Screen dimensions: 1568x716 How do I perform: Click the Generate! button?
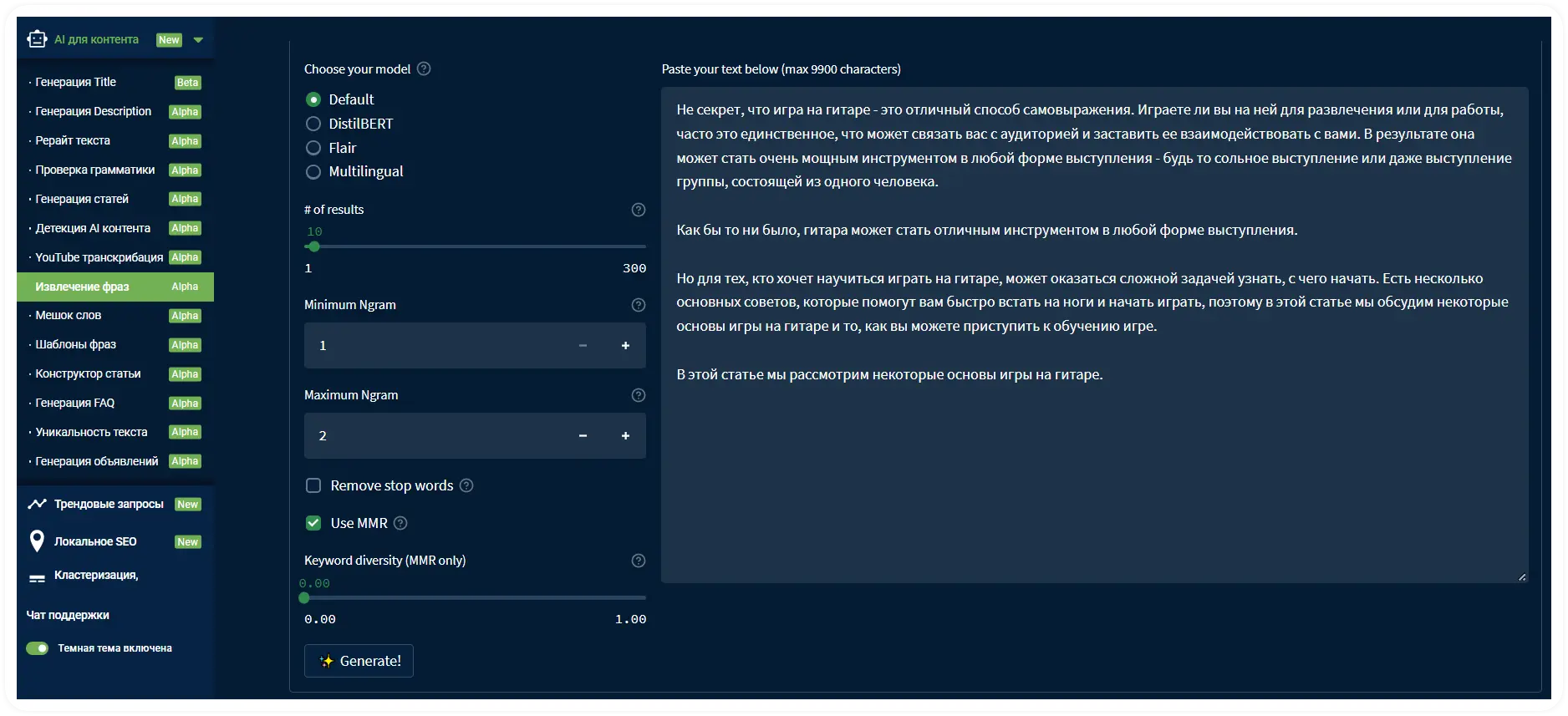(x=359, y=661)
